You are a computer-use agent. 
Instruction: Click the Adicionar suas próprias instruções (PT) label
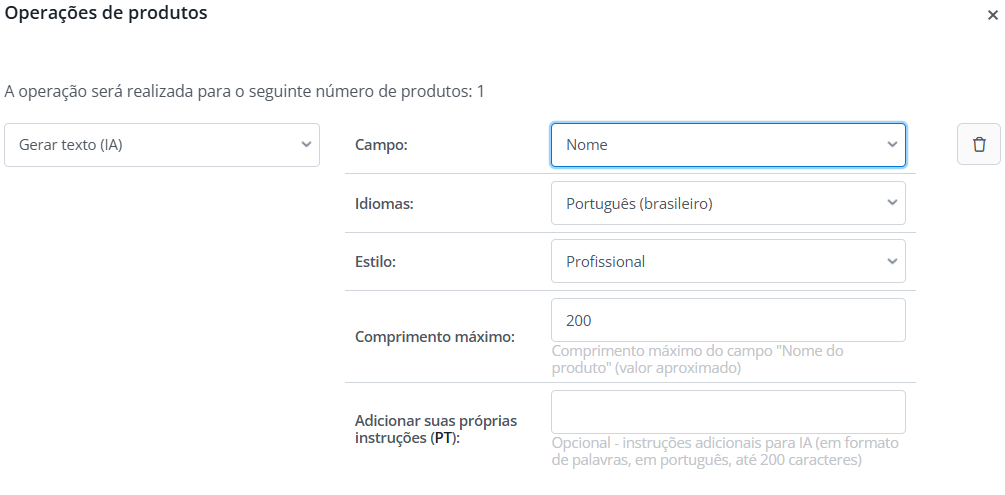(x=436, y=429)
